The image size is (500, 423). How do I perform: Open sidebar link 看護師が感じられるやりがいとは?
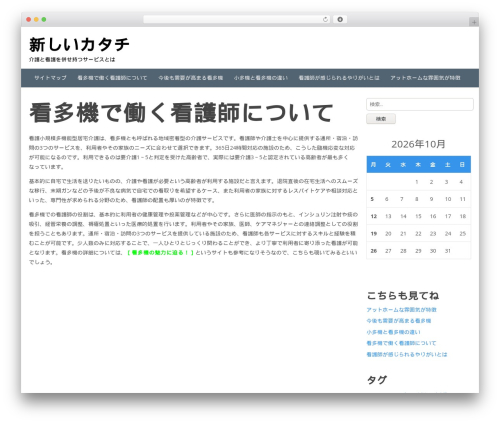[x=407, y=354]
